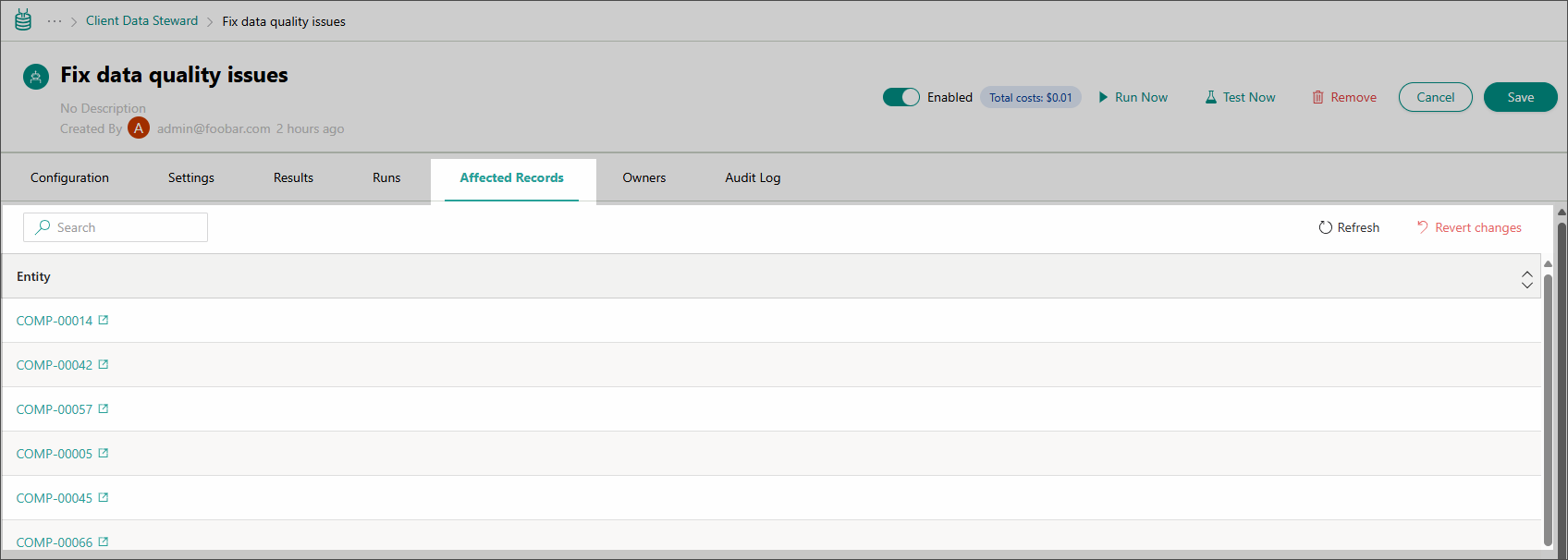
Task: Switch to the Configuration tab
Action: coord(69,177)
